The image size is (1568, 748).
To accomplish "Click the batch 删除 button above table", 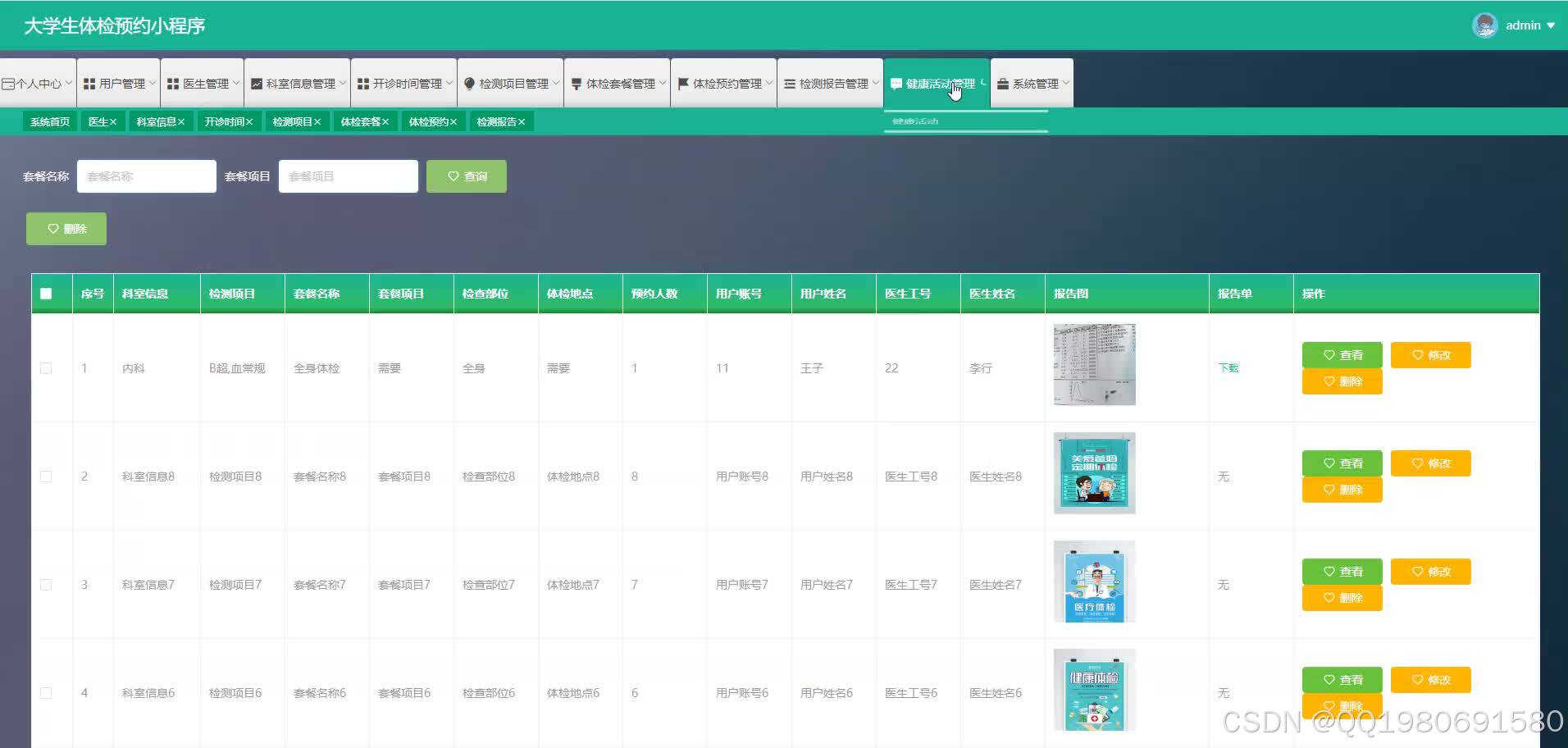I will pos(66,229).
